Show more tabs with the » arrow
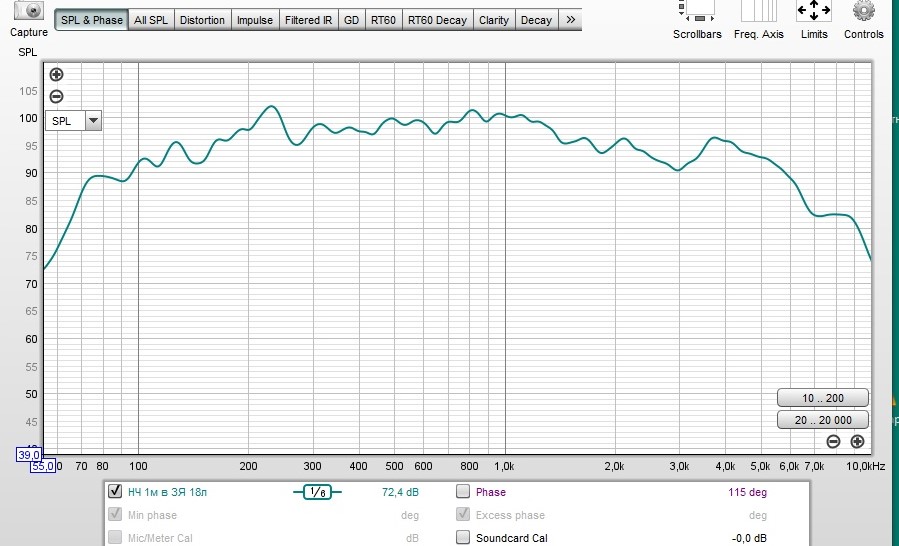Viewport: 899px width, 546px height. pos(570,20)
